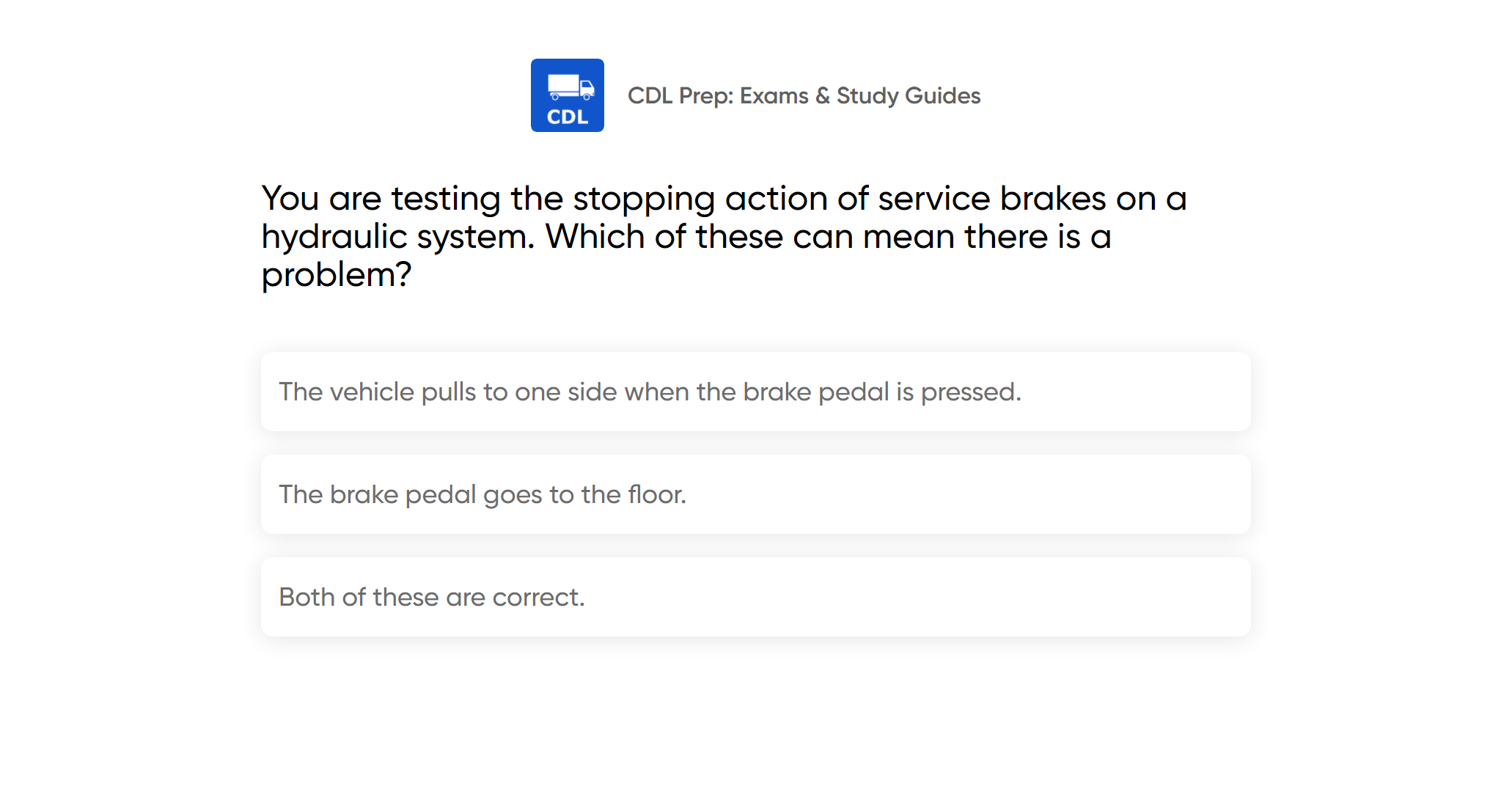The image size is (1512, 792).
Task: Click the word "problem?" in the question
Action: coord(337,275)
